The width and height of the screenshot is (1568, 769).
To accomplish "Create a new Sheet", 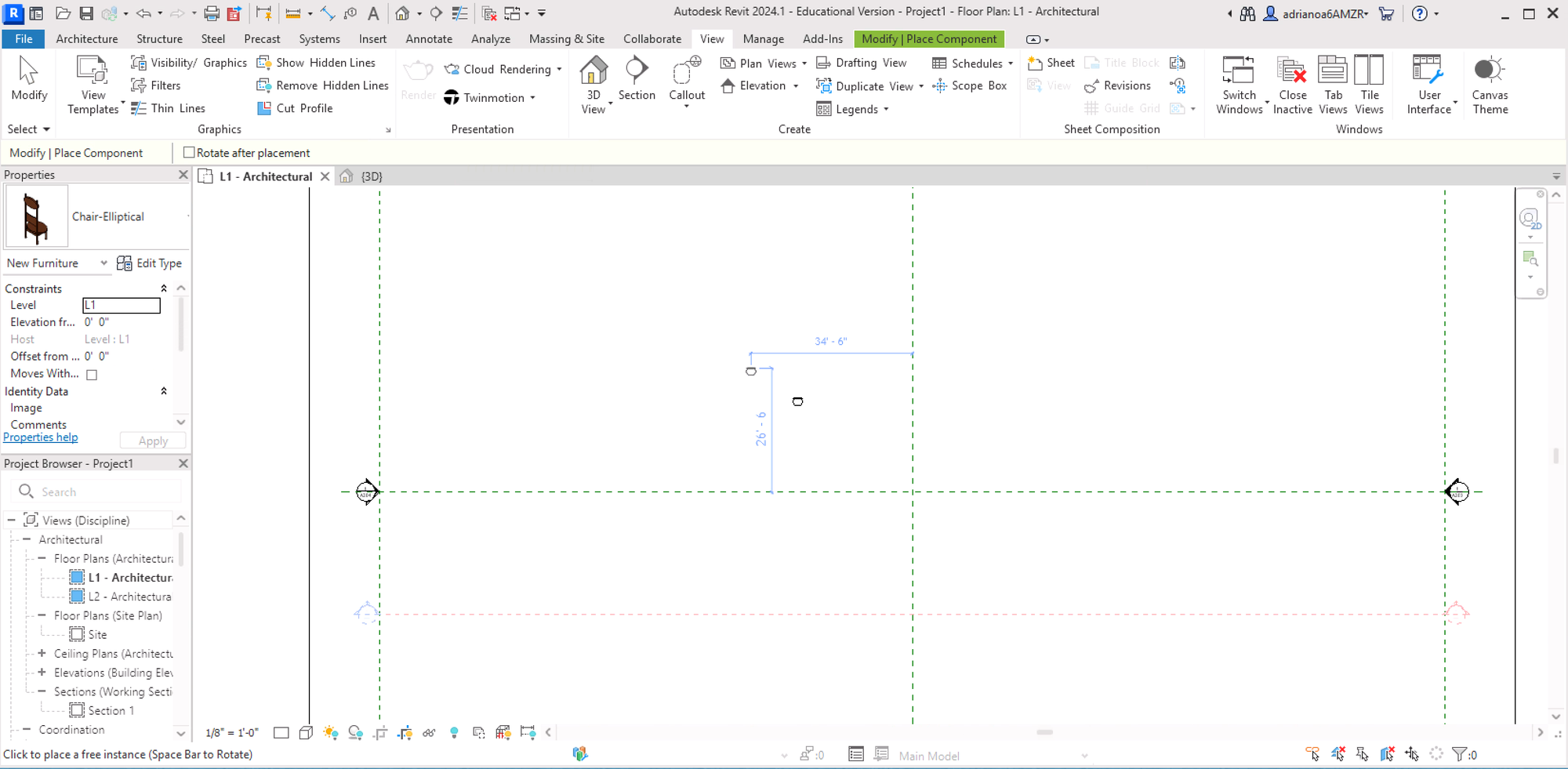I will (1051, 63).
